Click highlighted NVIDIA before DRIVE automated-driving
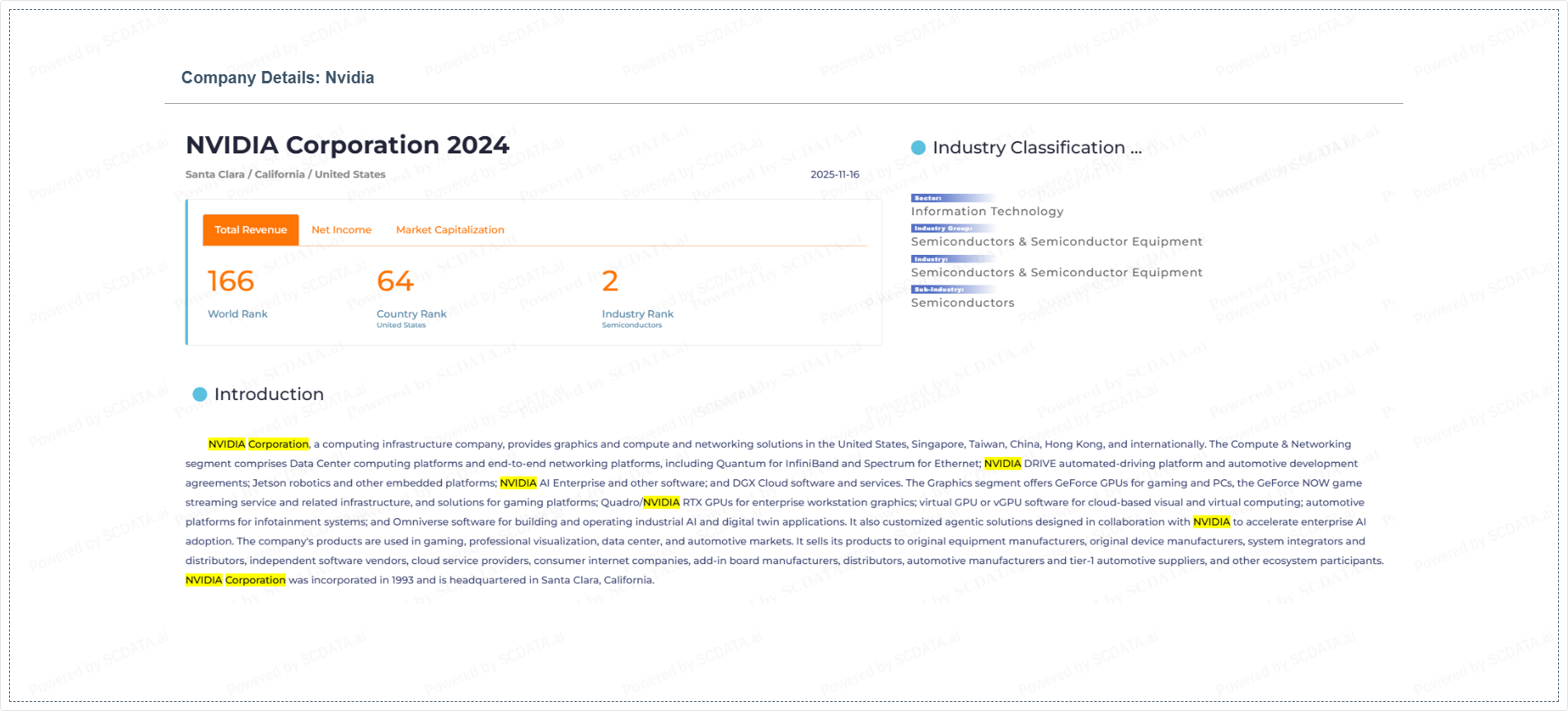Screen dimensions: 1568x711 [x=1002, y=464]
